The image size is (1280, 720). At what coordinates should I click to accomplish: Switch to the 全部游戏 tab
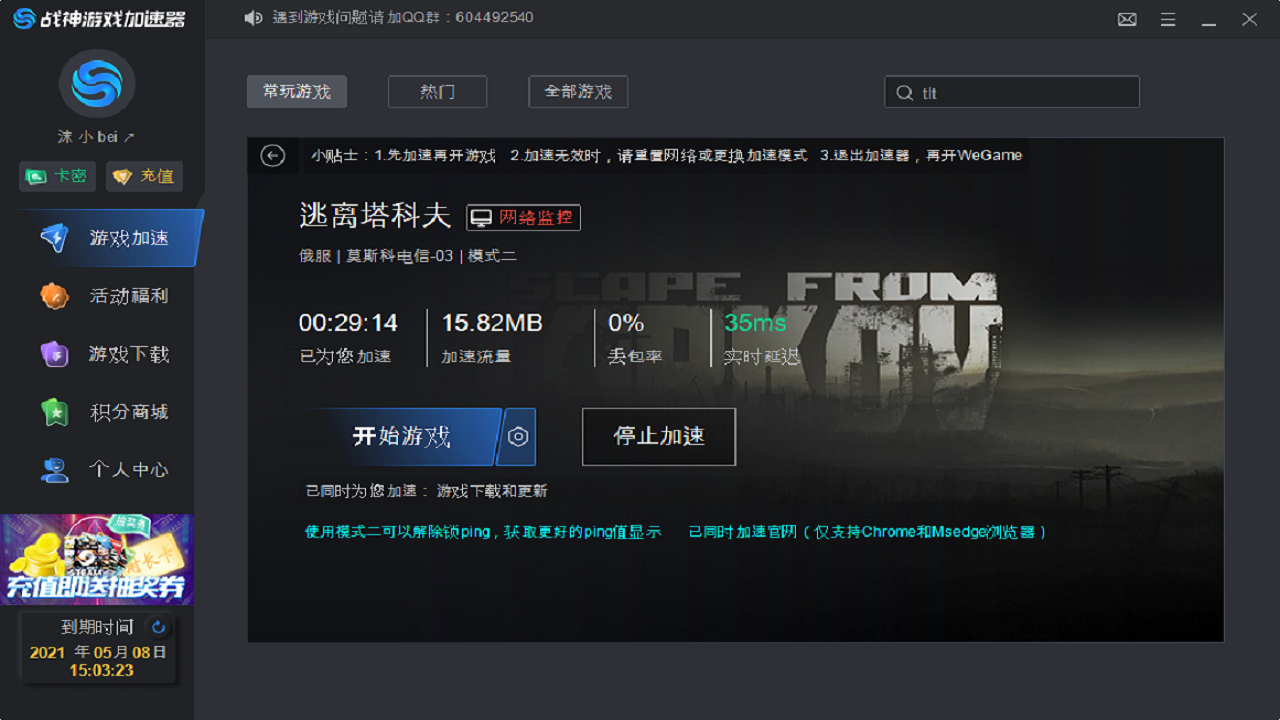(578, 91)
